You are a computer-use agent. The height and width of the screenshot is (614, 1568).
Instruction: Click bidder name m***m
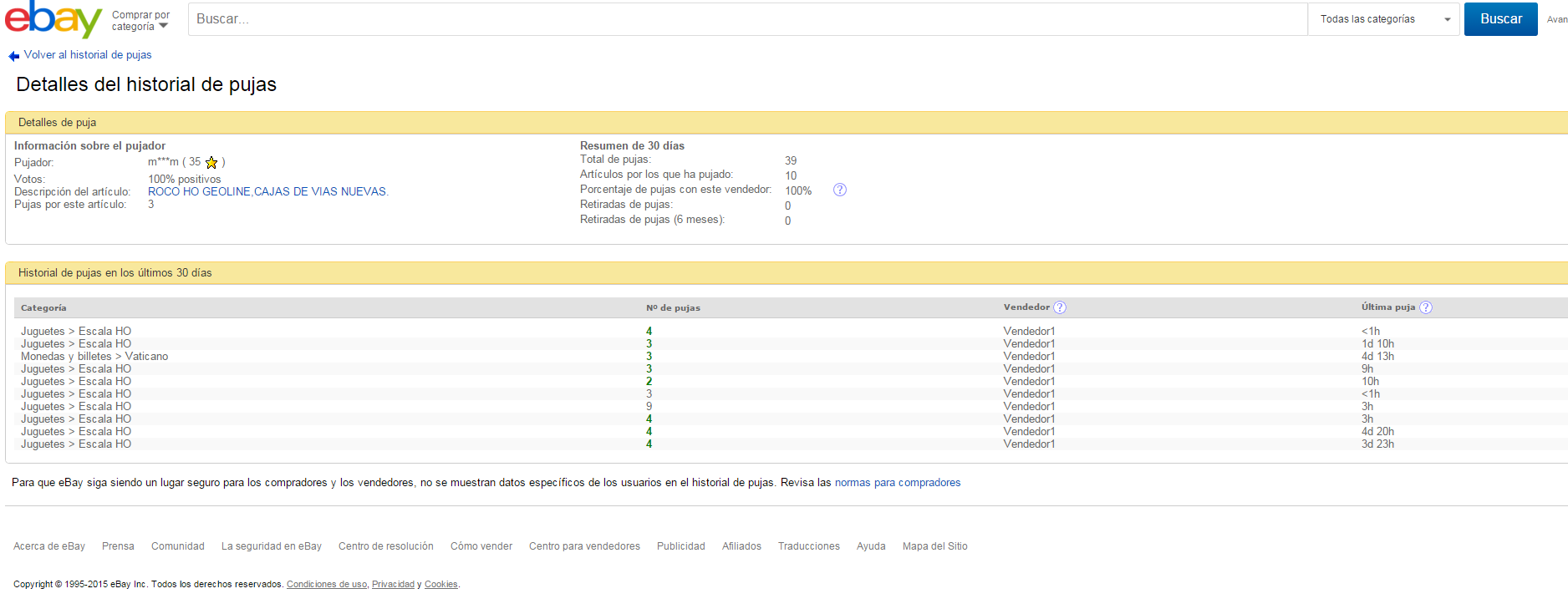(x=163, y=162)
